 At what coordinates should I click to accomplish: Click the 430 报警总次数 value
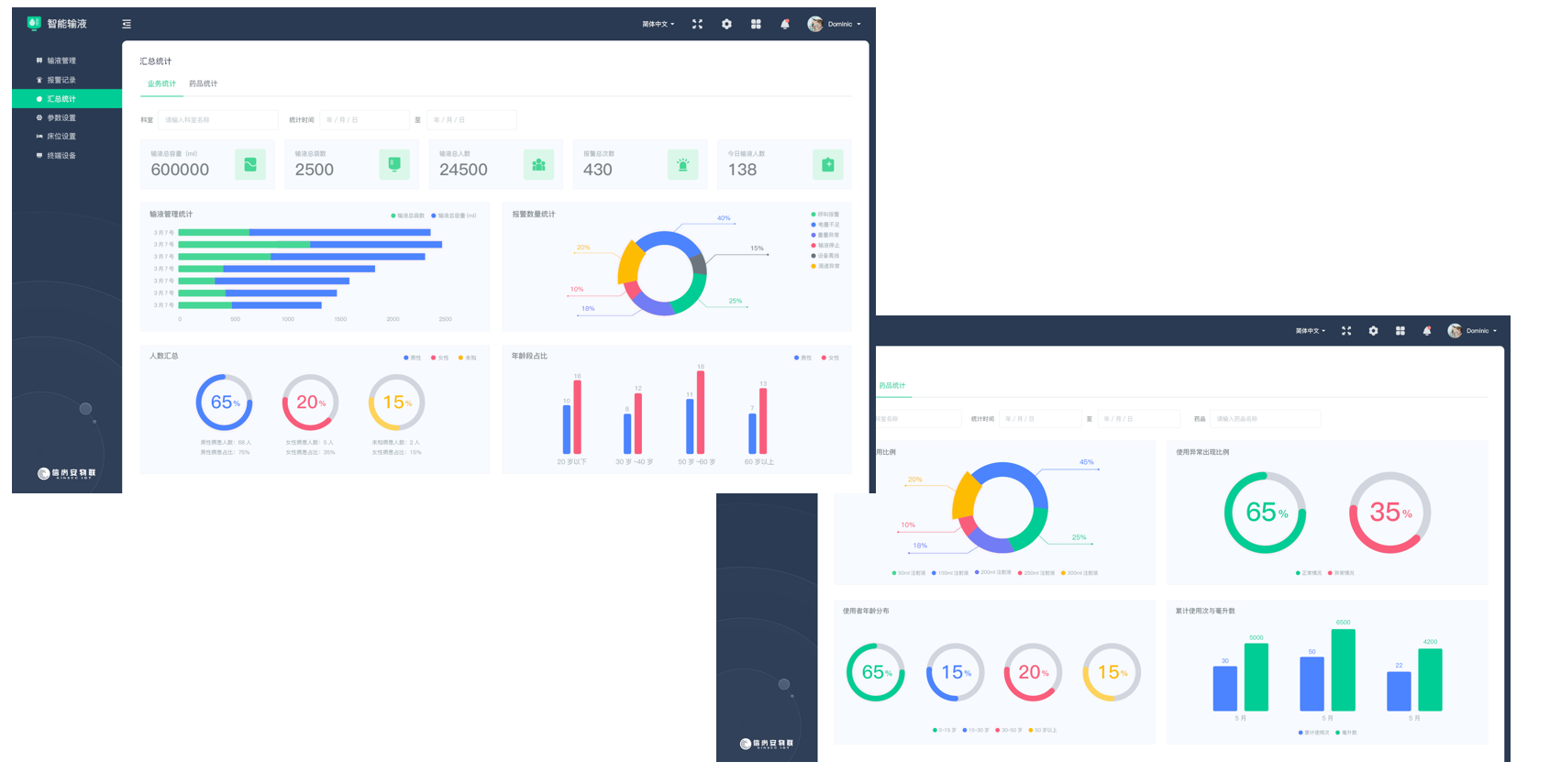point(597,170)
